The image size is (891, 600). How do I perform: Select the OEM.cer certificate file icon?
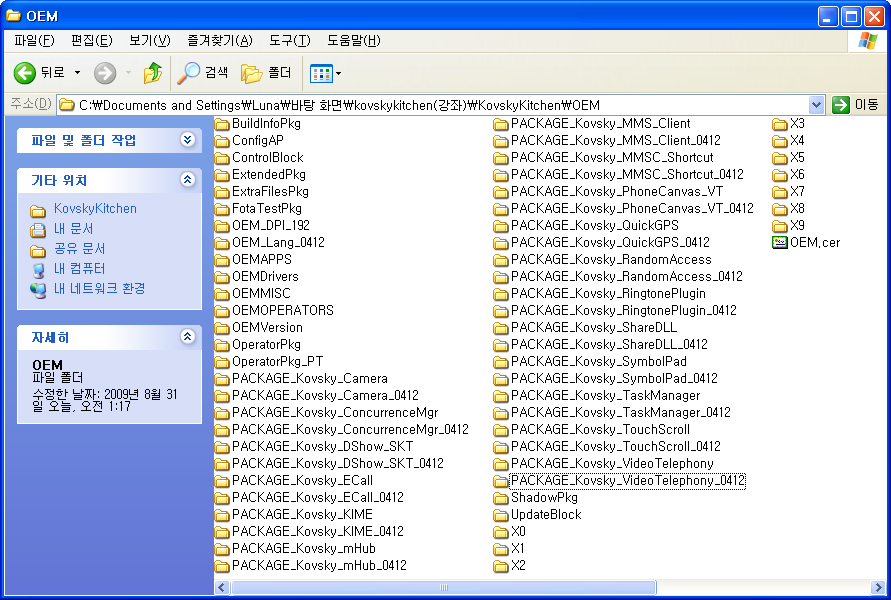(x=780, y=241)
